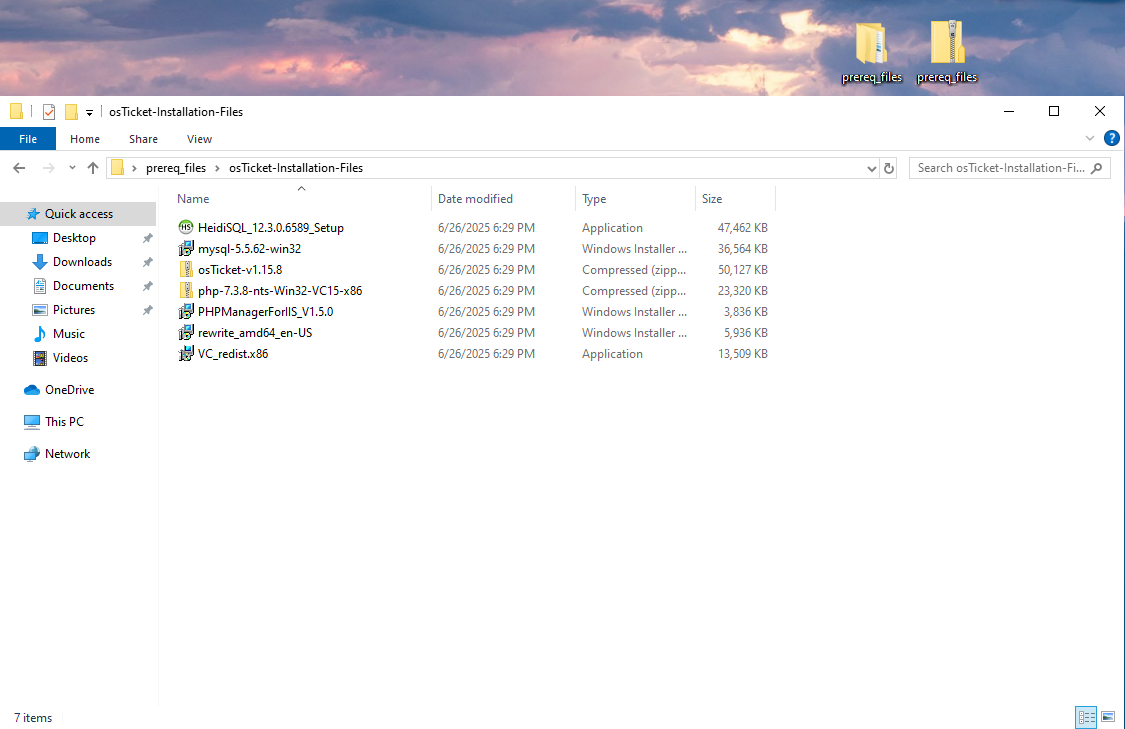The width and height of the screenshot is (1125, 729).
Task: Expand the address bar history dropdown
Action: [871, 168]
